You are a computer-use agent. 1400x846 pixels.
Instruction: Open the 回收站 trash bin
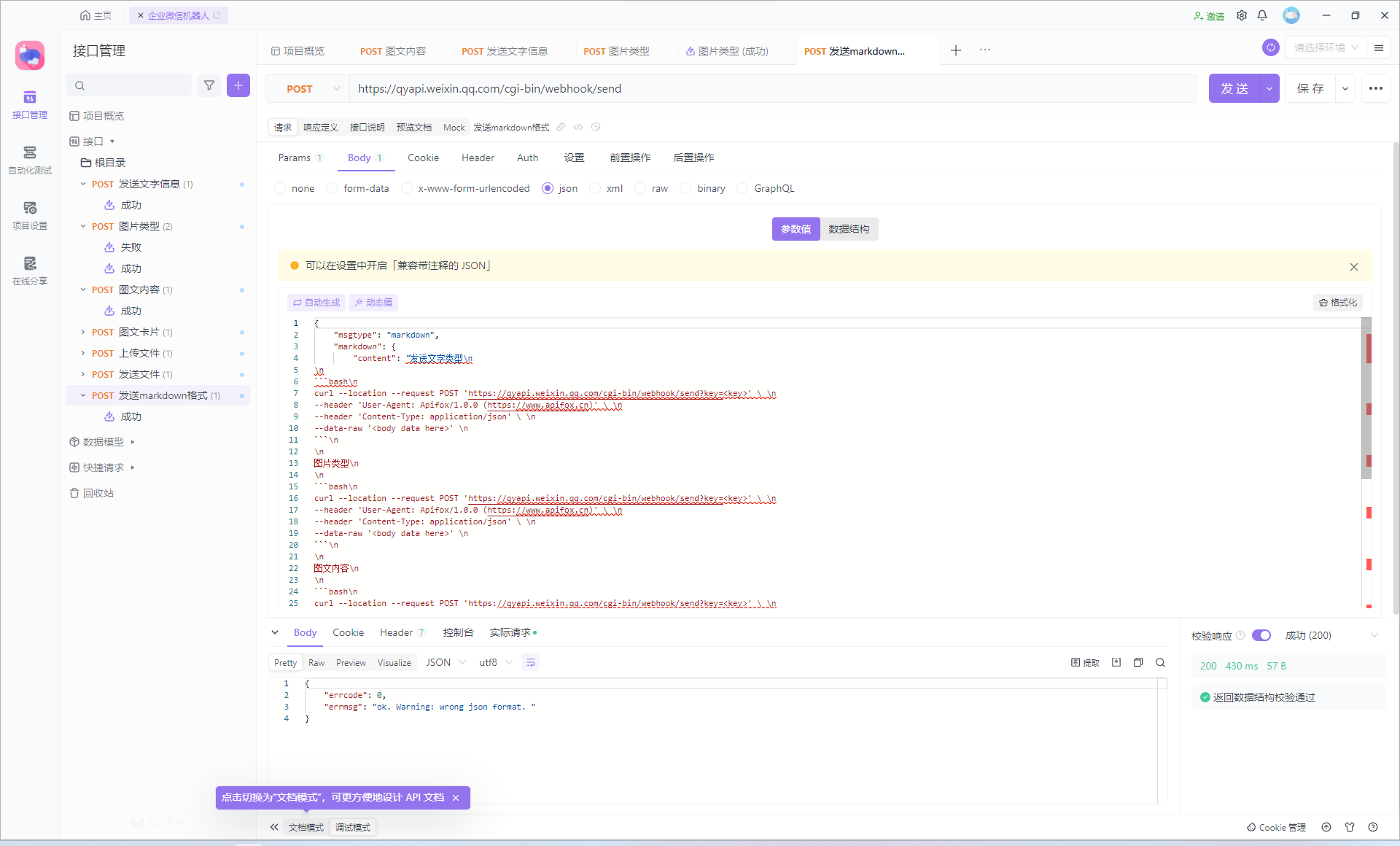[92, 493]
